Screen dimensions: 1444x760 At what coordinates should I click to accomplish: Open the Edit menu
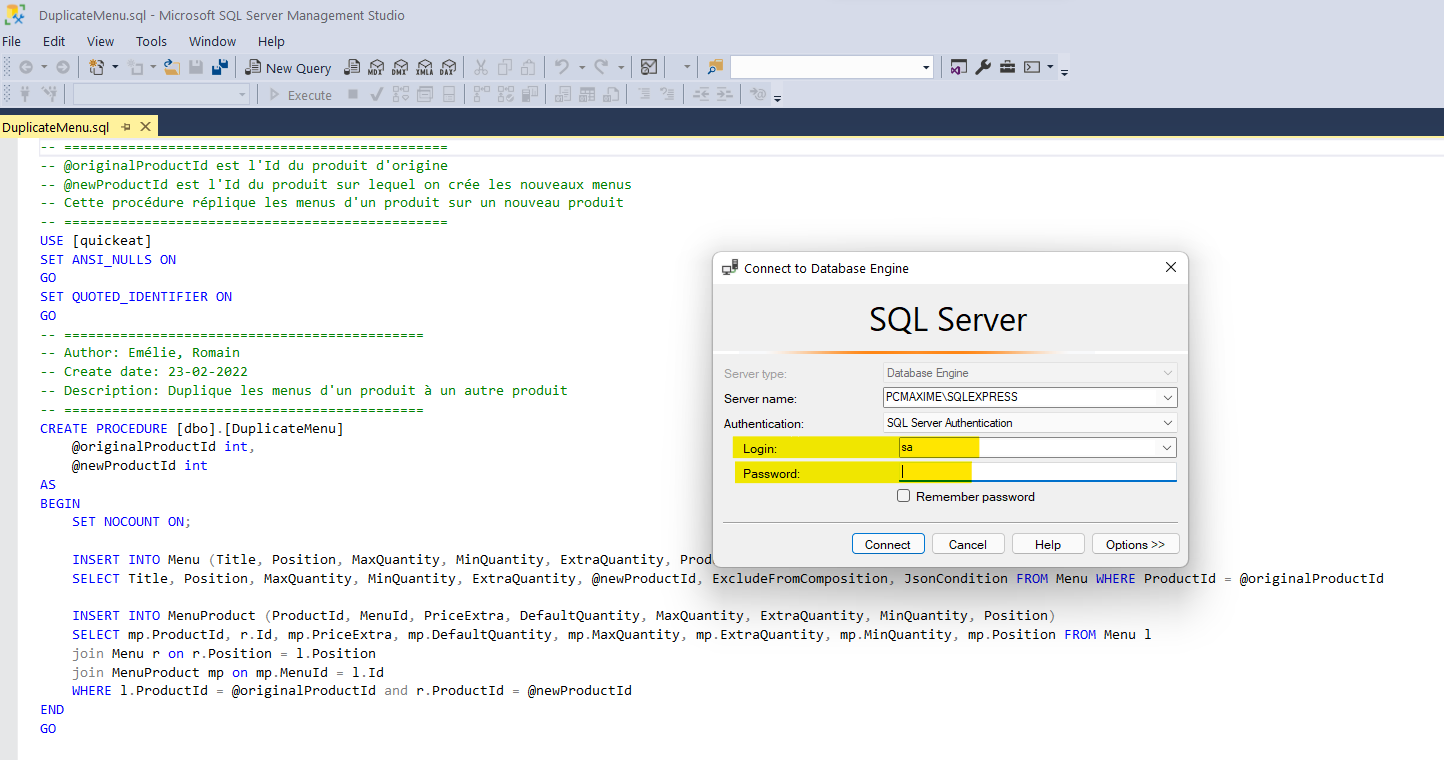coord(54,41)
